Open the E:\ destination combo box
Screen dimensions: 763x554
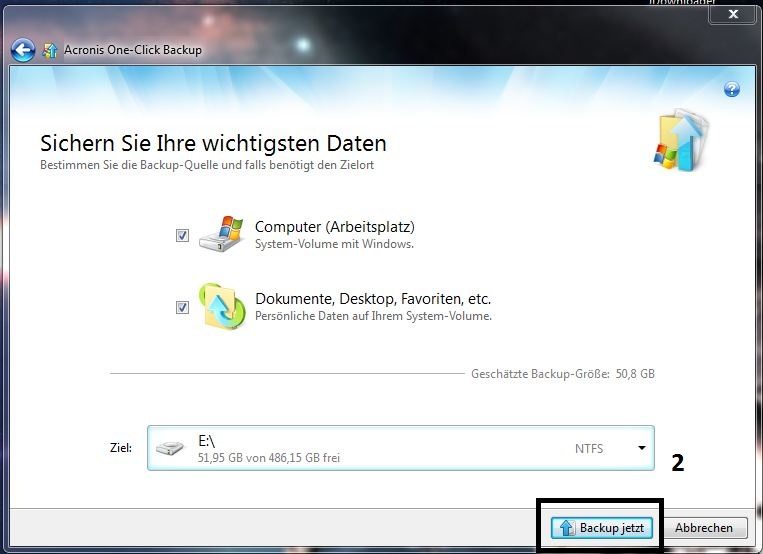[401, 448]
